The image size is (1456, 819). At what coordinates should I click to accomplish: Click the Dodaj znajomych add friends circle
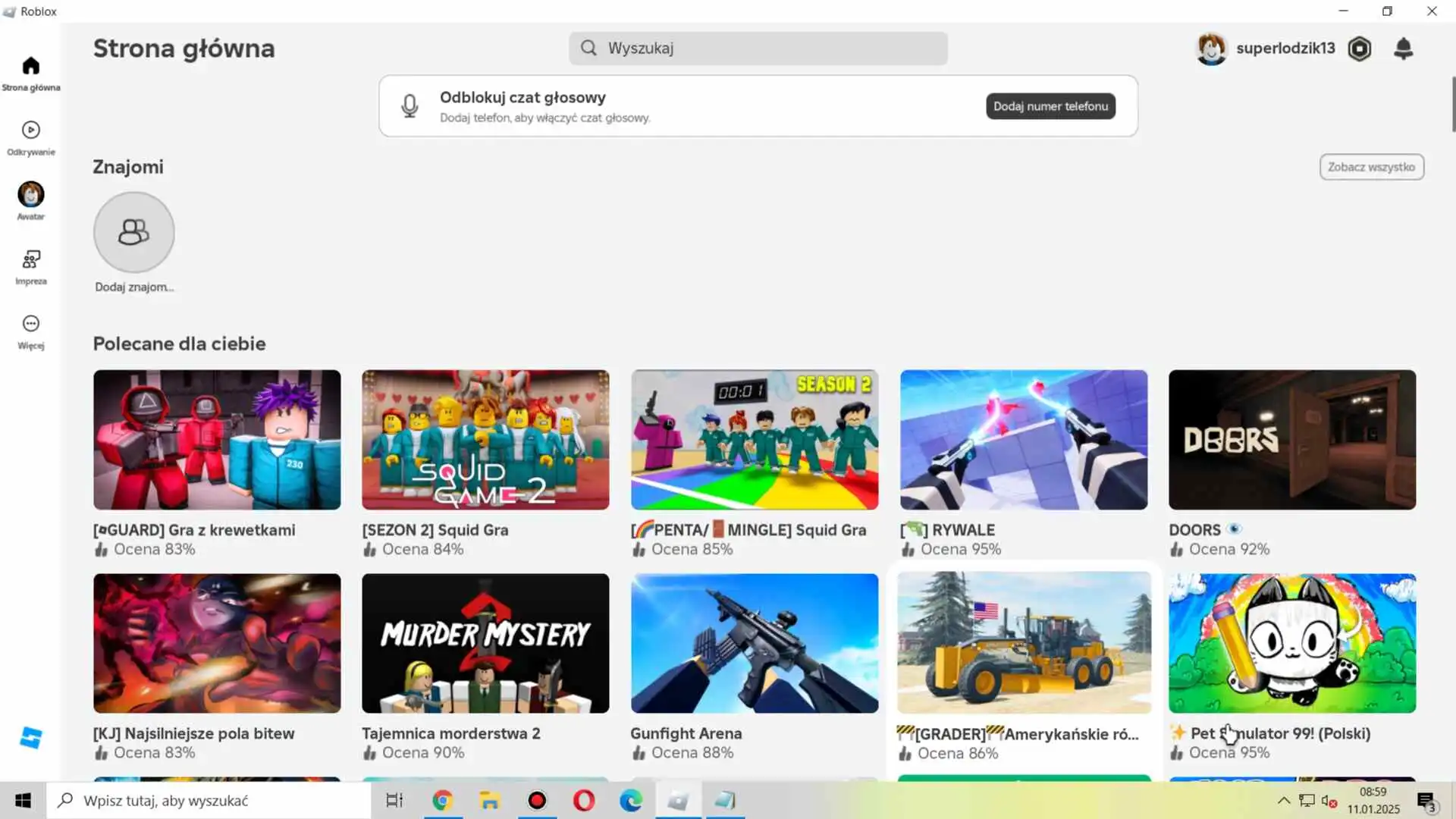(133, 232)
